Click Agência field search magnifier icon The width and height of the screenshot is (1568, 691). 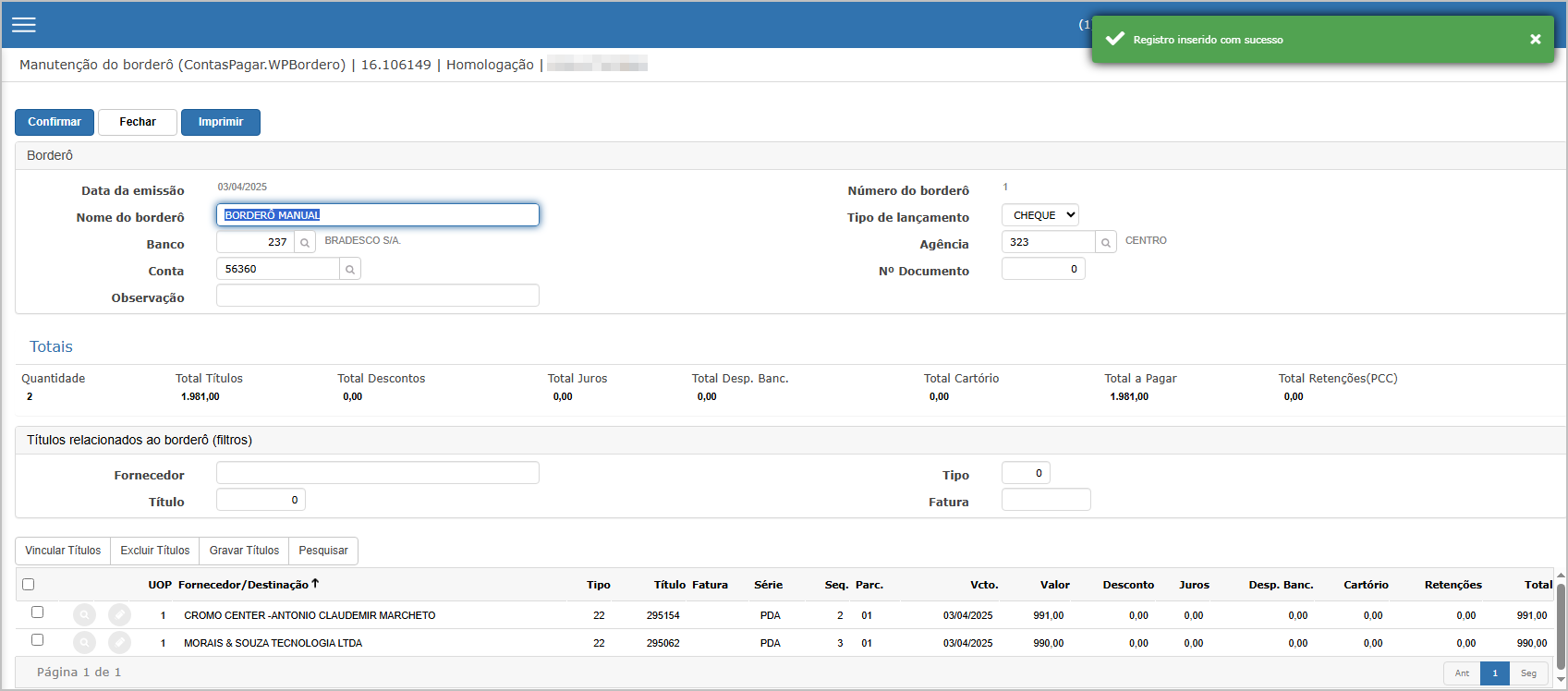click(1106, 243)
